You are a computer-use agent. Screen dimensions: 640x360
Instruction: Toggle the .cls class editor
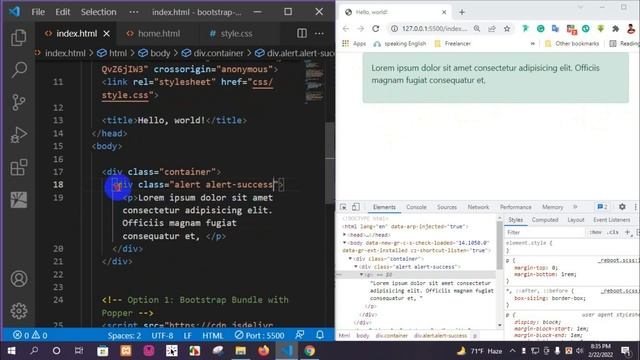tap(613, 232)
